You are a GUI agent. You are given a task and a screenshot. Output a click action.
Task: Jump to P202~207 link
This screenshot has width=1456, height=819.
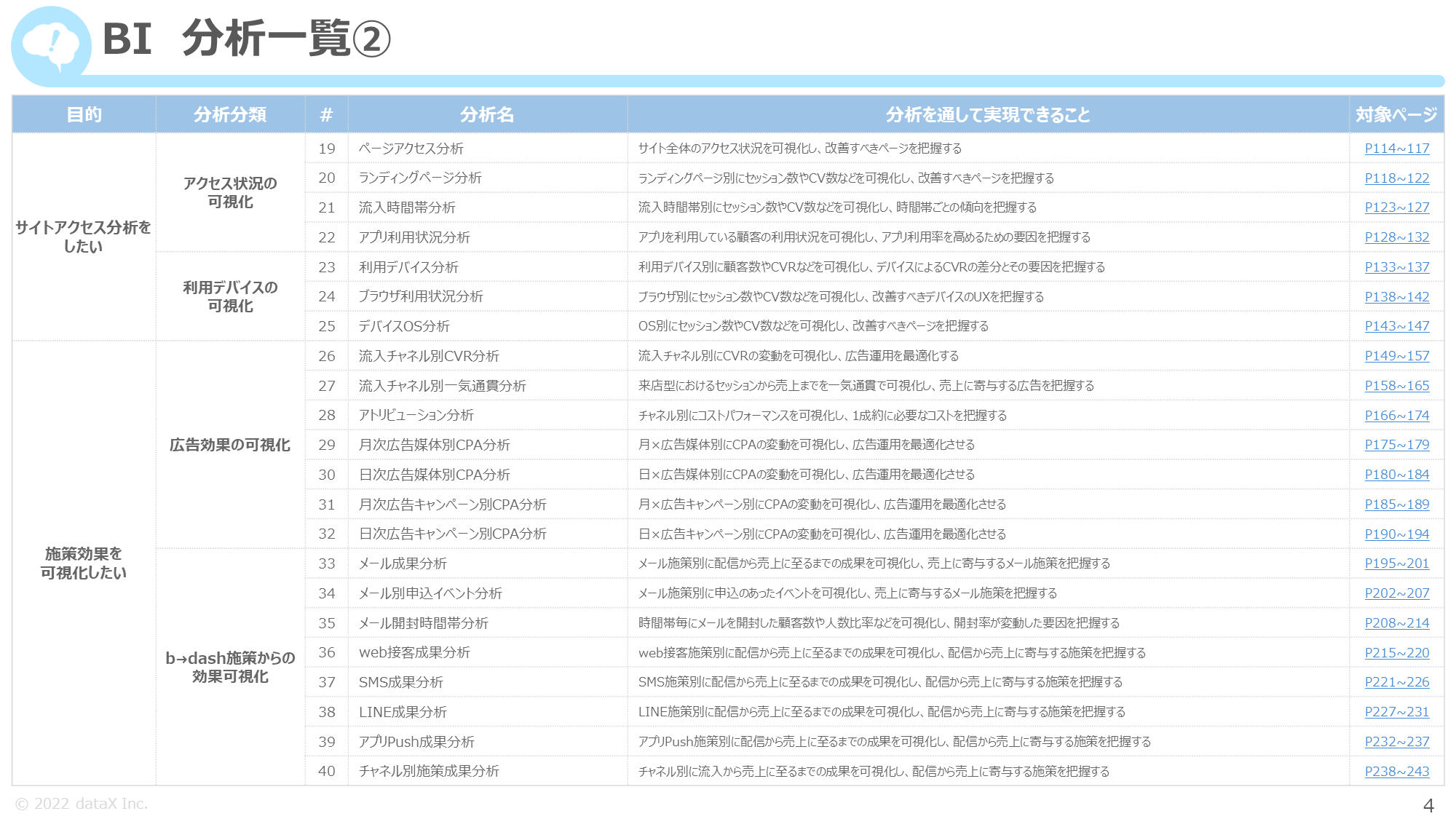[1396, 593]
